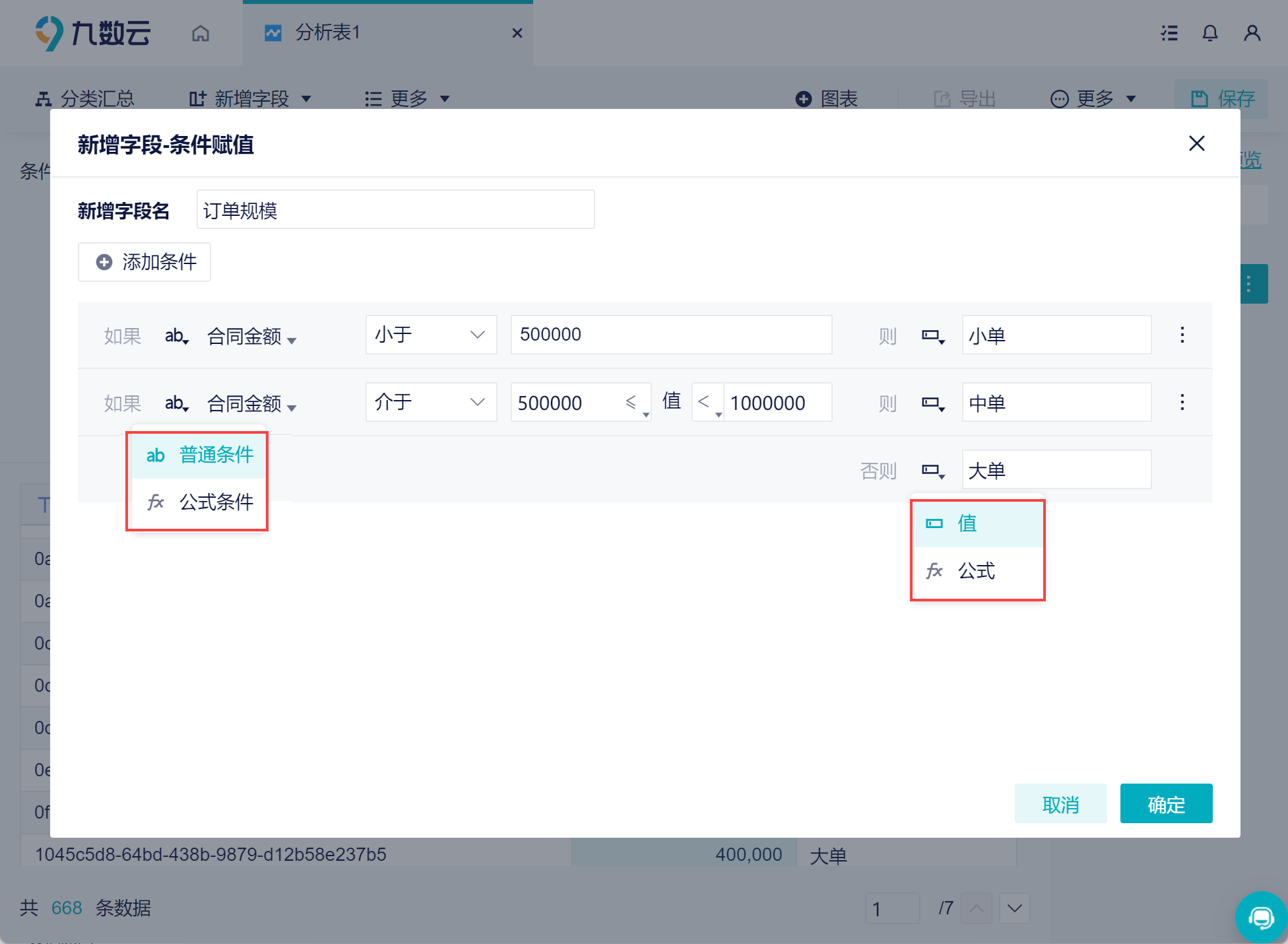Open 合同金额 field selector in second row
The width and height of the screenshot is (1288, 944).
pos(251,403)
